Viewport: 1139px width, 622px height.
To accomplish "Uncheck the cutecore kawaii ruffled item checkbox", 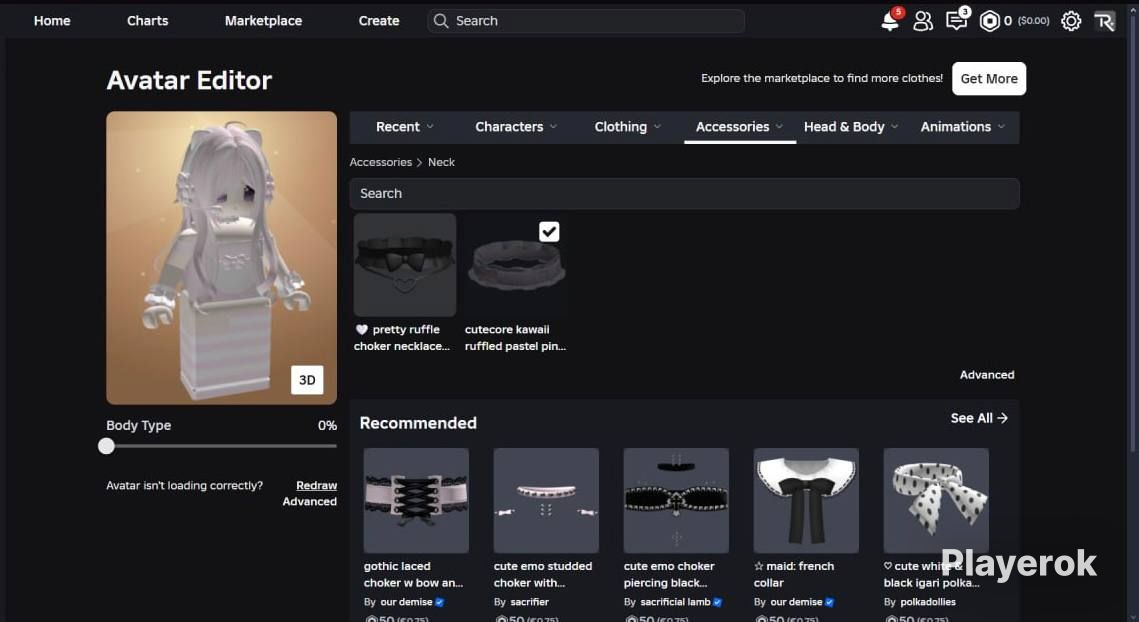I will click(x=549, y=232).
